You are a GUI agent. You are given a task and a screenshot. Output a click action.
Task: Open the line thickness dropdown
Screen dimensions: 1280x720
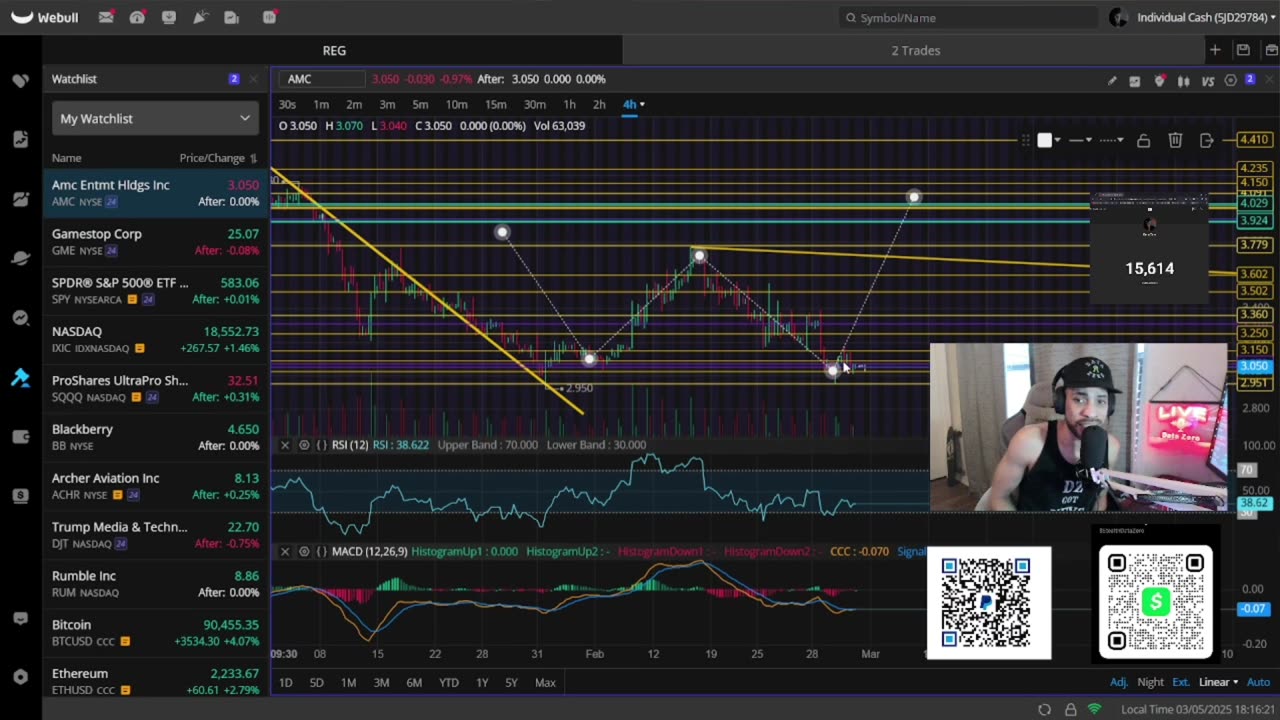point(1080,141)
